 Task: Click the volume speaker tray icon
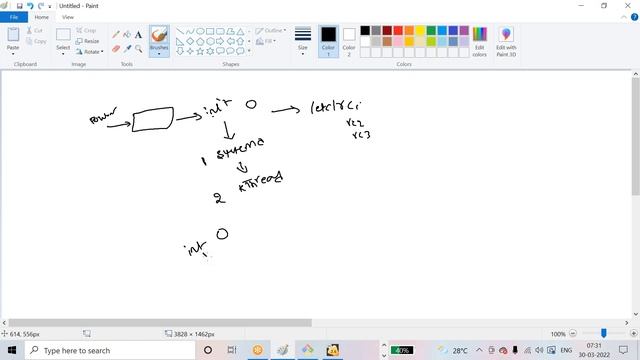[x=539, y=350]
